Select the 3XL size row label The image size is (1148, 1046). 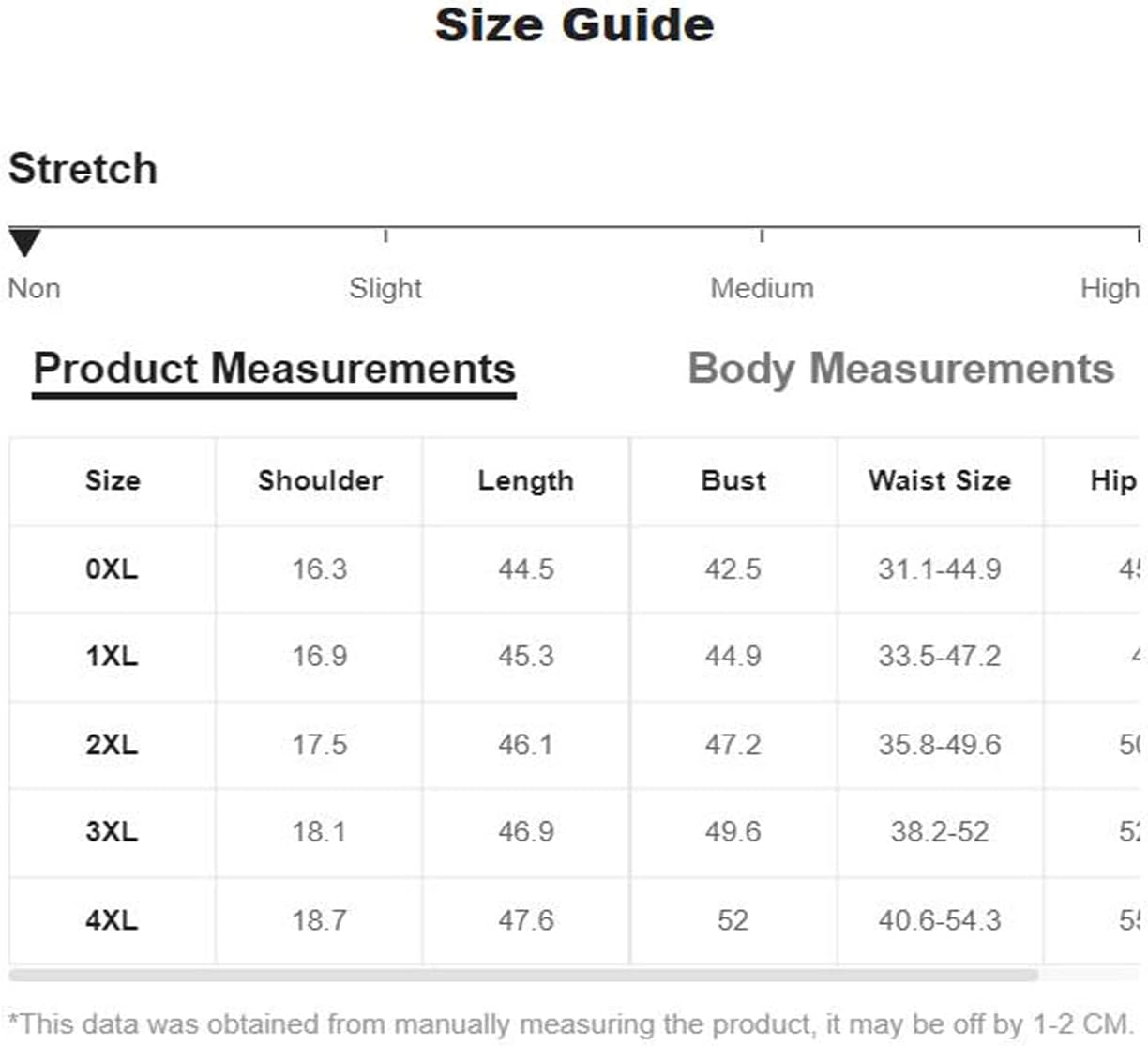112,831
